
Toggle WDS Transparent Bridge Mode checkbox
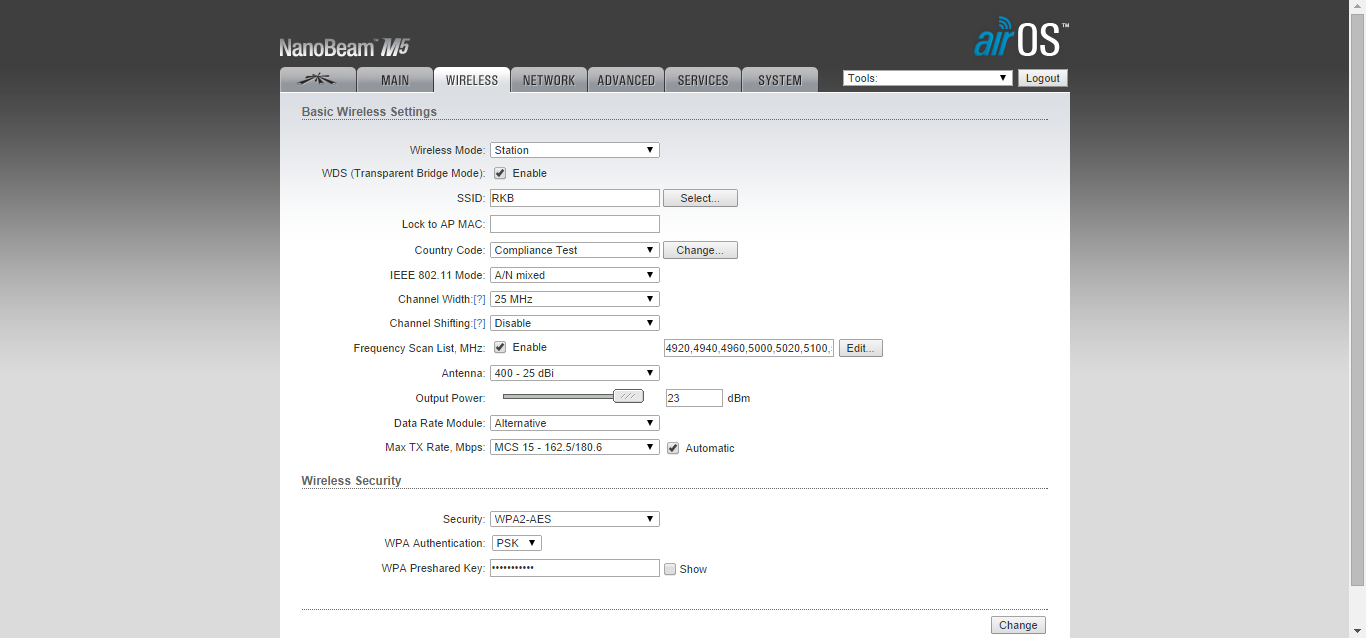click(x=500, y=173)
